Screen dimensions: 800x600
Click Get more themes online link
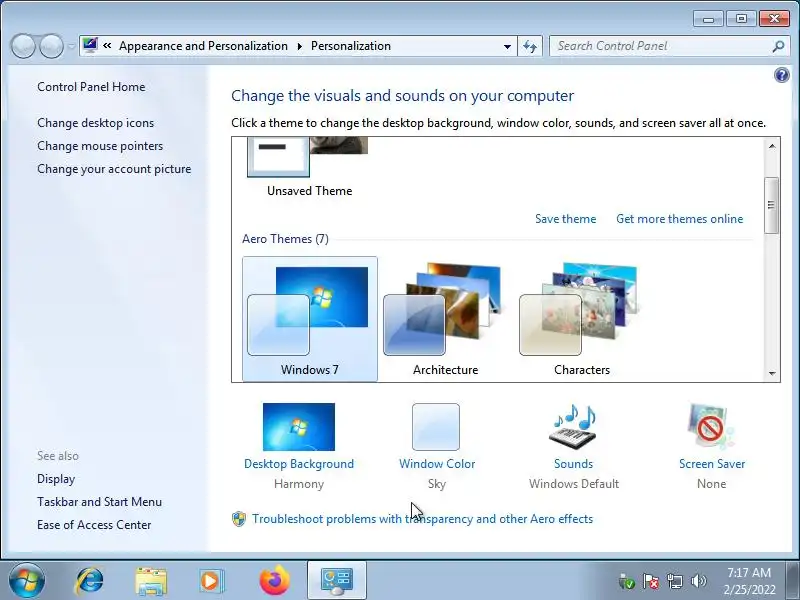[x=680, y=219]
